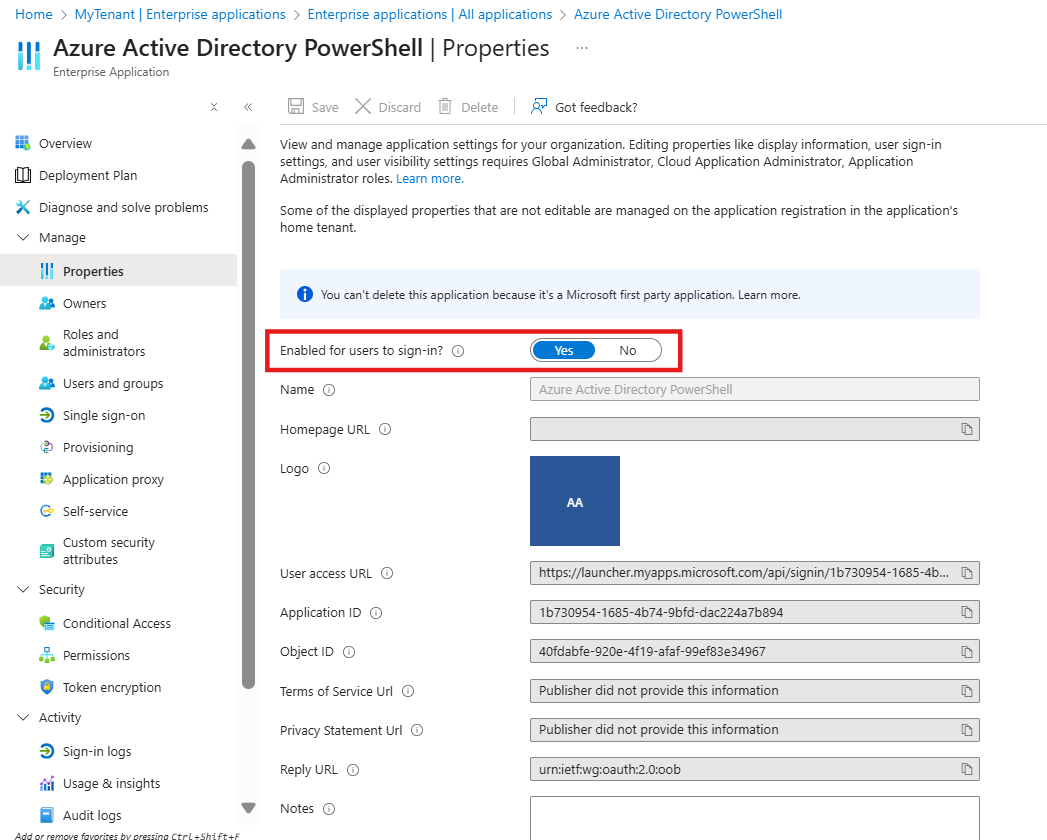Click the info icon beside Notes
Viewport: 1047px width, 840px height.
click(x=329, y=809)
